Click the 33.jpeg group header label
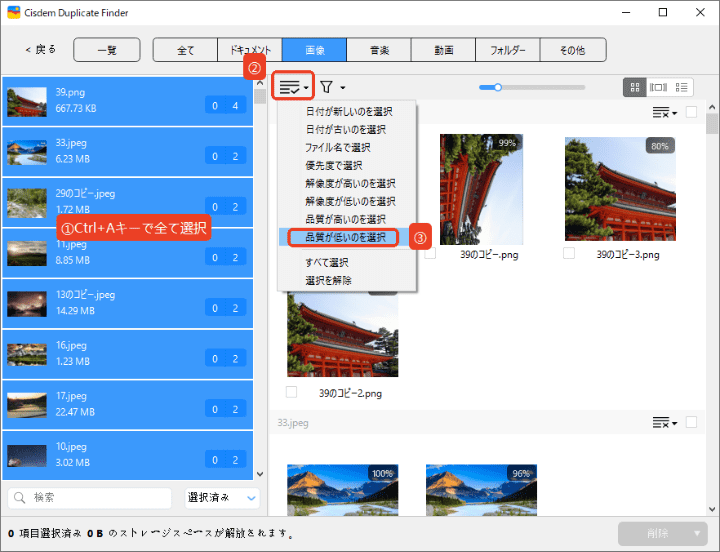The image size is (720, 552). tap(293, 422)
